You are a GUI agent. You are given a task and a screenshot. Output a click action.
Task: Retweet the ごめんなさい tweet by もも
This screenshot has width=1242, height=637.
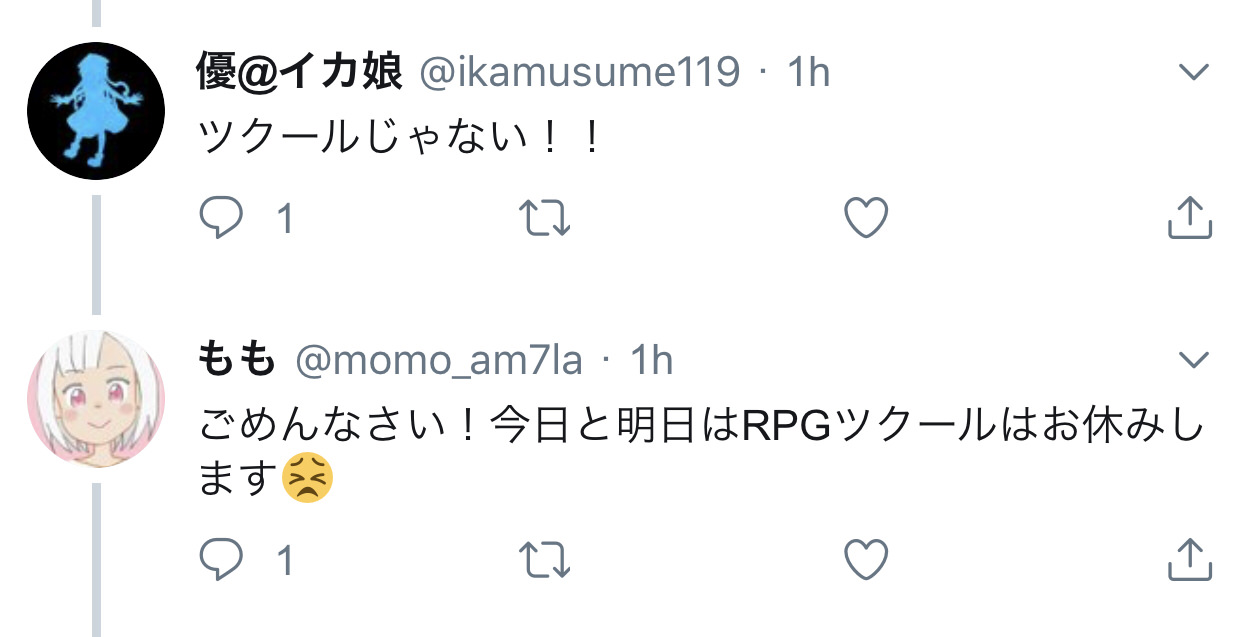pos(547,560)
